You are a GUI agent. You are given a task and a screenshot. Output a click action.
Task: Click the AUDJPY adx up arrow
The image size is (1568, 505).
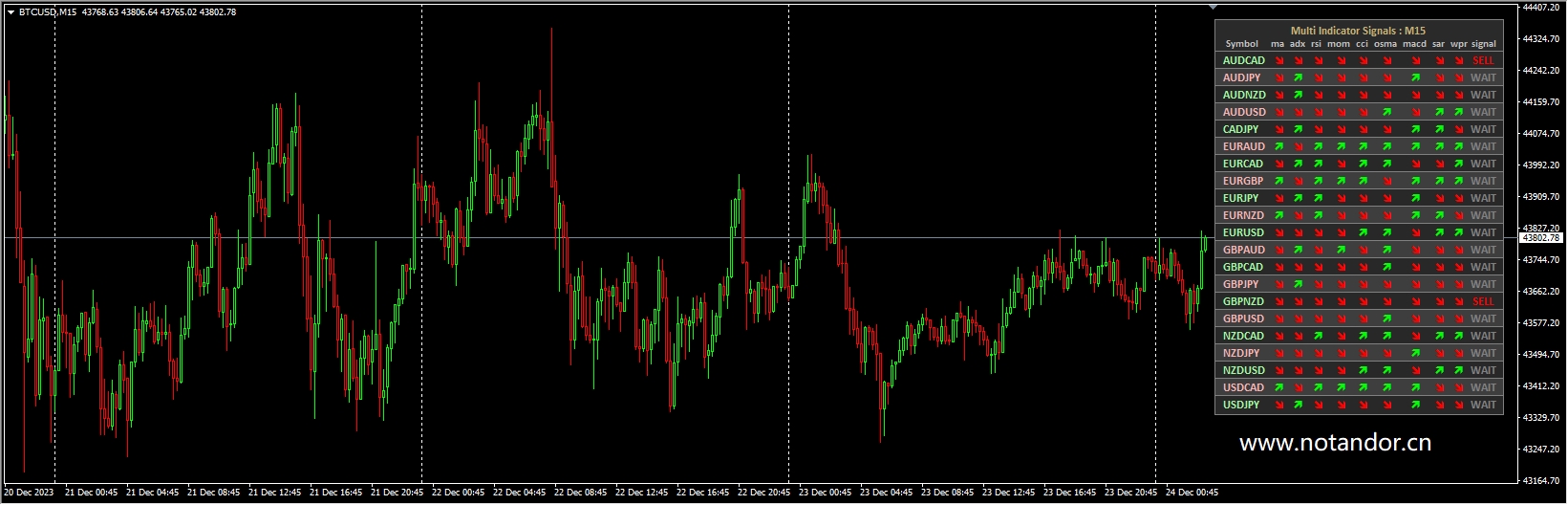(x=1298, y=77)
